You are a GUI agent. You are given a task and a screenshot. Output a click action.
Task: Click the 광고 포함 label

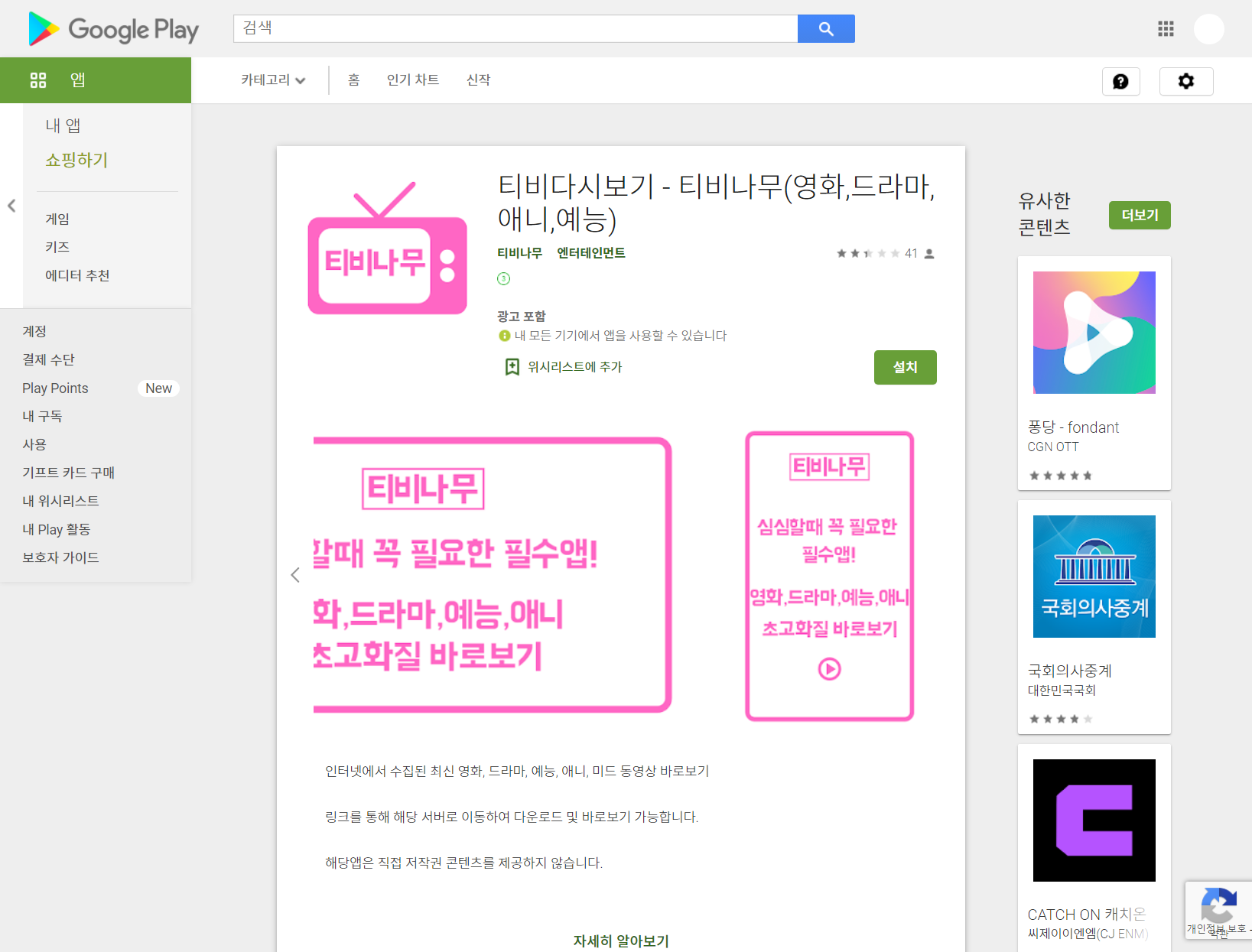522,317
